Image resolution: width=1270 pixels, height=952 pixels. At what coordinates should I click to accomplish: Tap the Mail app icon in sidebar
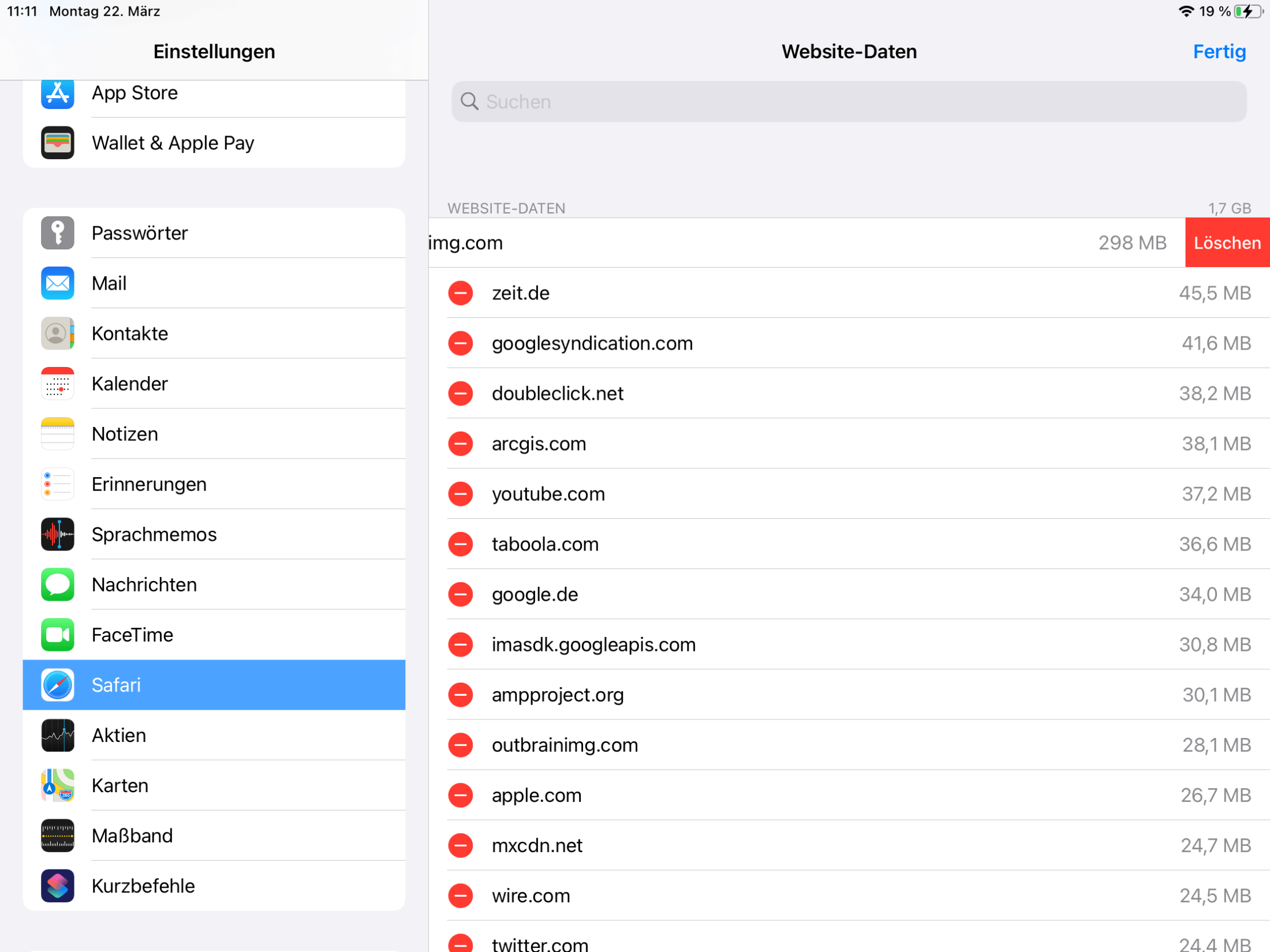point(57,283)
